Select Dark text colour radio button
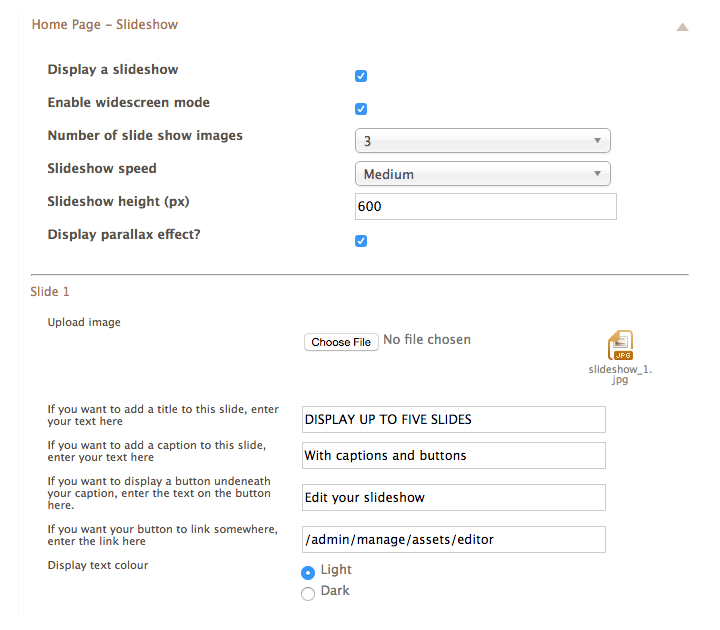This screenshot has width=720, height=630. pyautogui.click(x=308, y=594)
